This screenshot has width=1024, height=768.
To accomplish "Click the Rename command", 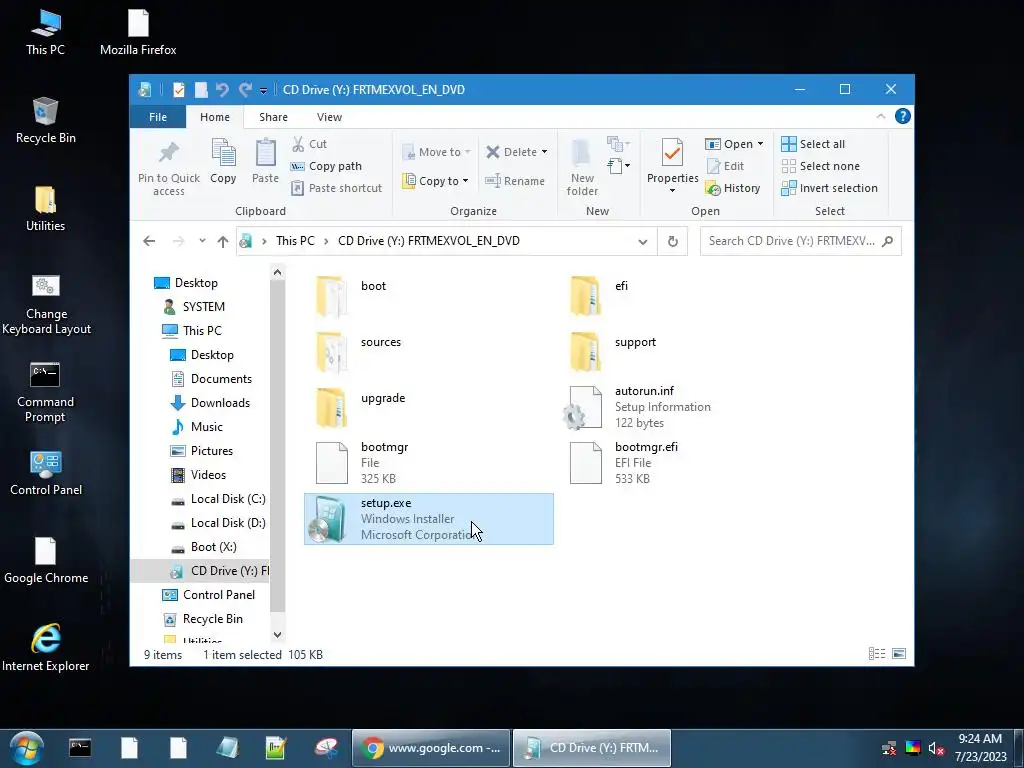I will pos(515,181).
